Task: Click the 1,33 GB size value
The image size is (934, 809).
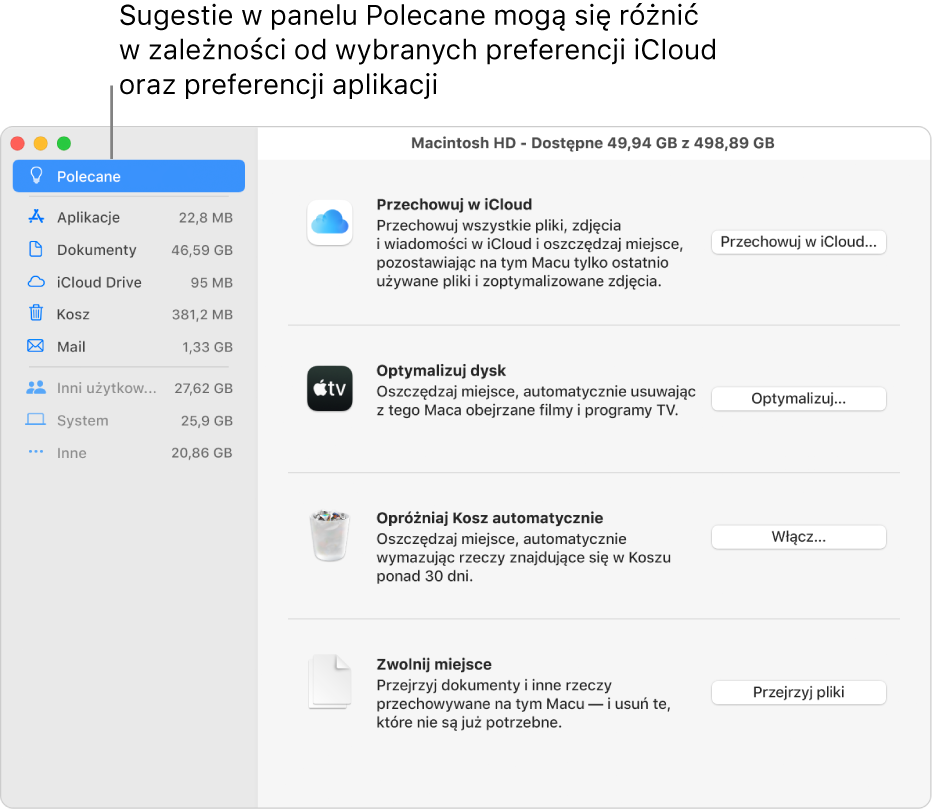Action: [207, 347]
